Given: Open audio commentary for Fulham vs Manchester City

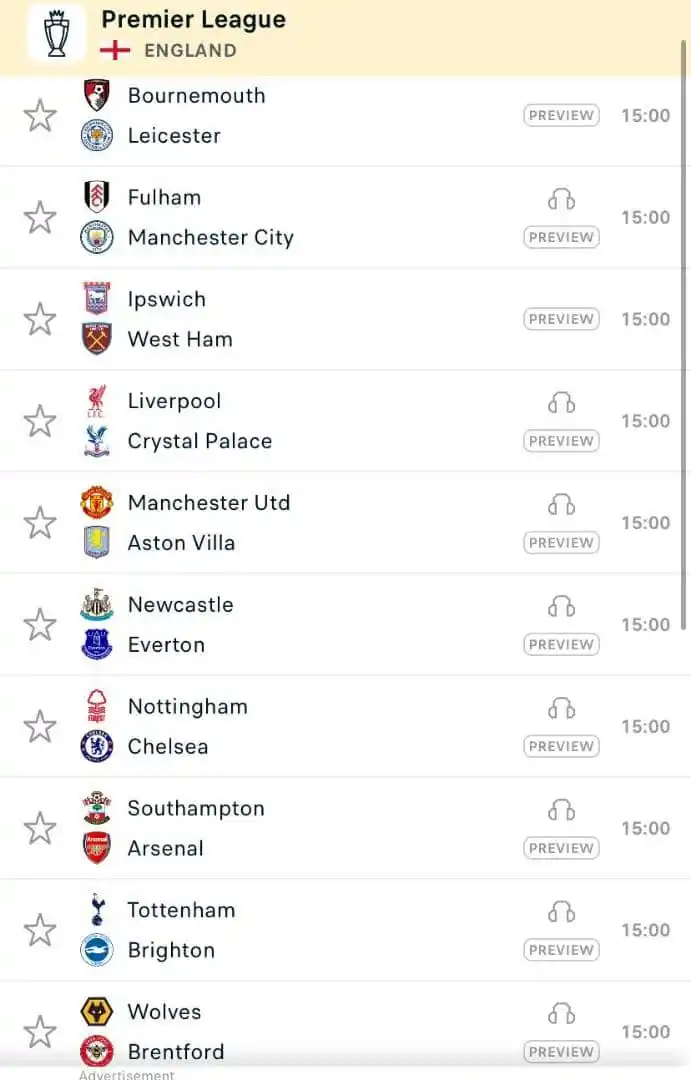Looking at the screenshot, I should [x=561, y=200].
